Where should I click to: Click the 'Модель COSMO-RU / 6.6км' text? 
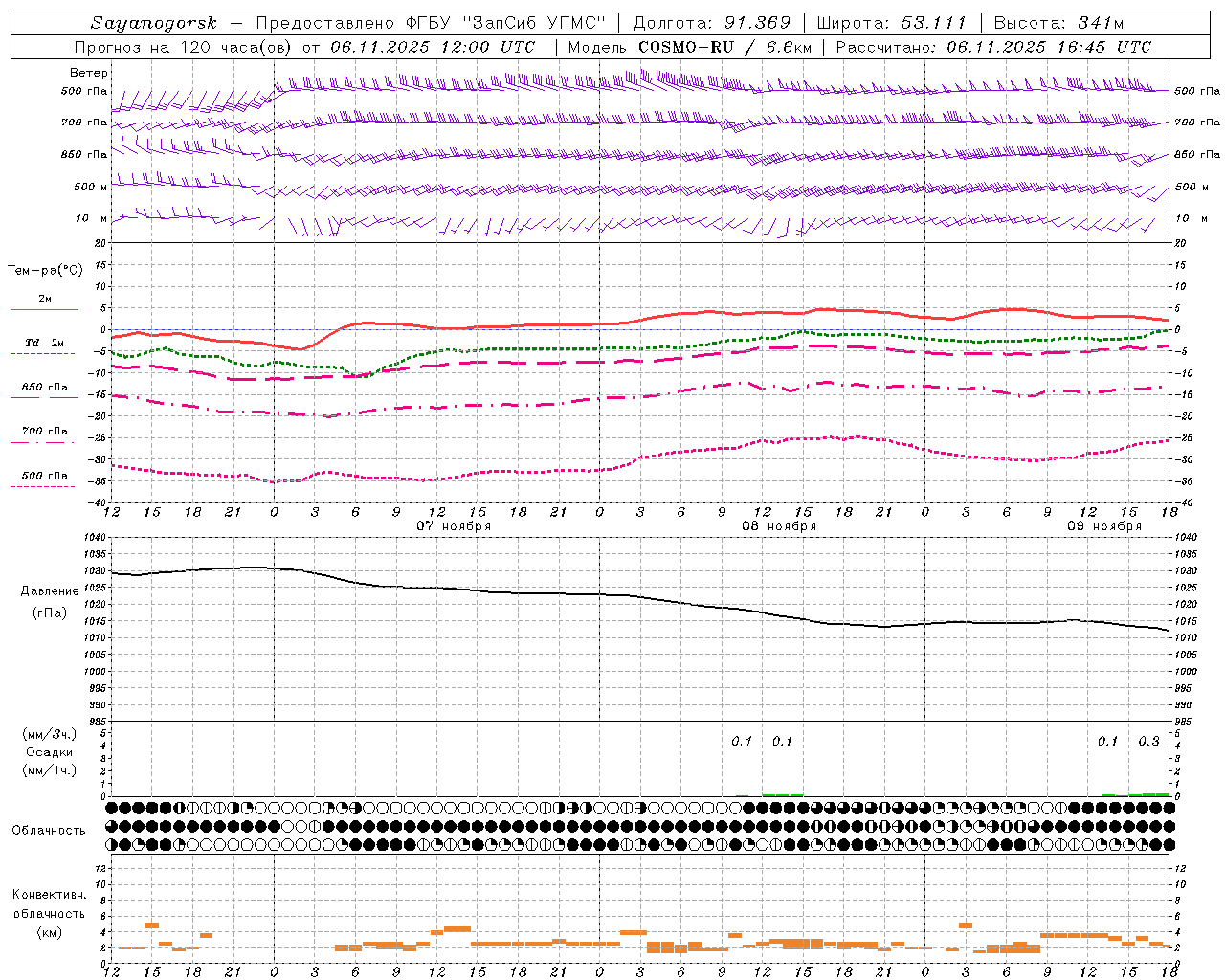click(x=689, y=47)
